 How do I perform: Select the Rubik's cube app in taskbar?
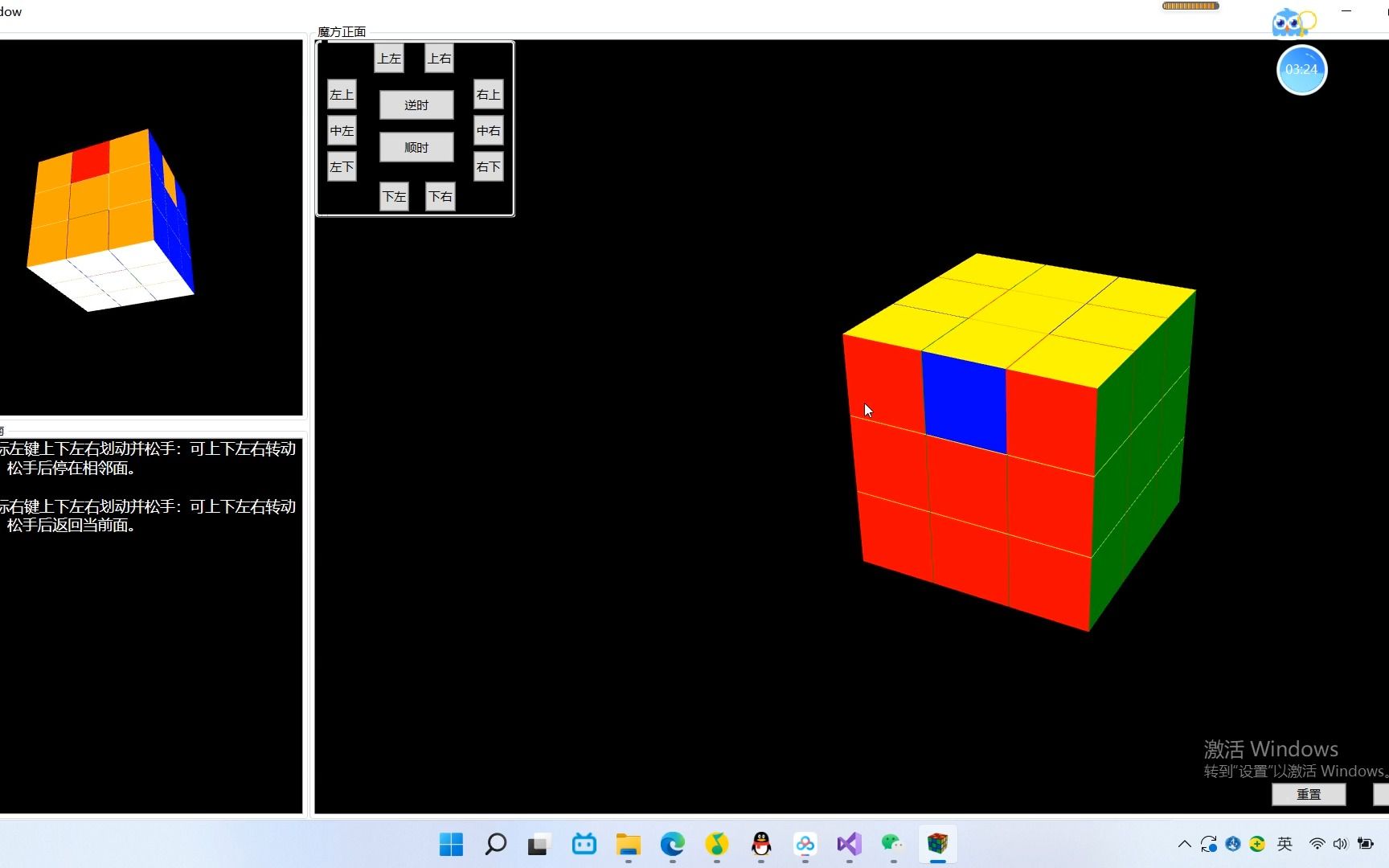(x=938, y=845)
